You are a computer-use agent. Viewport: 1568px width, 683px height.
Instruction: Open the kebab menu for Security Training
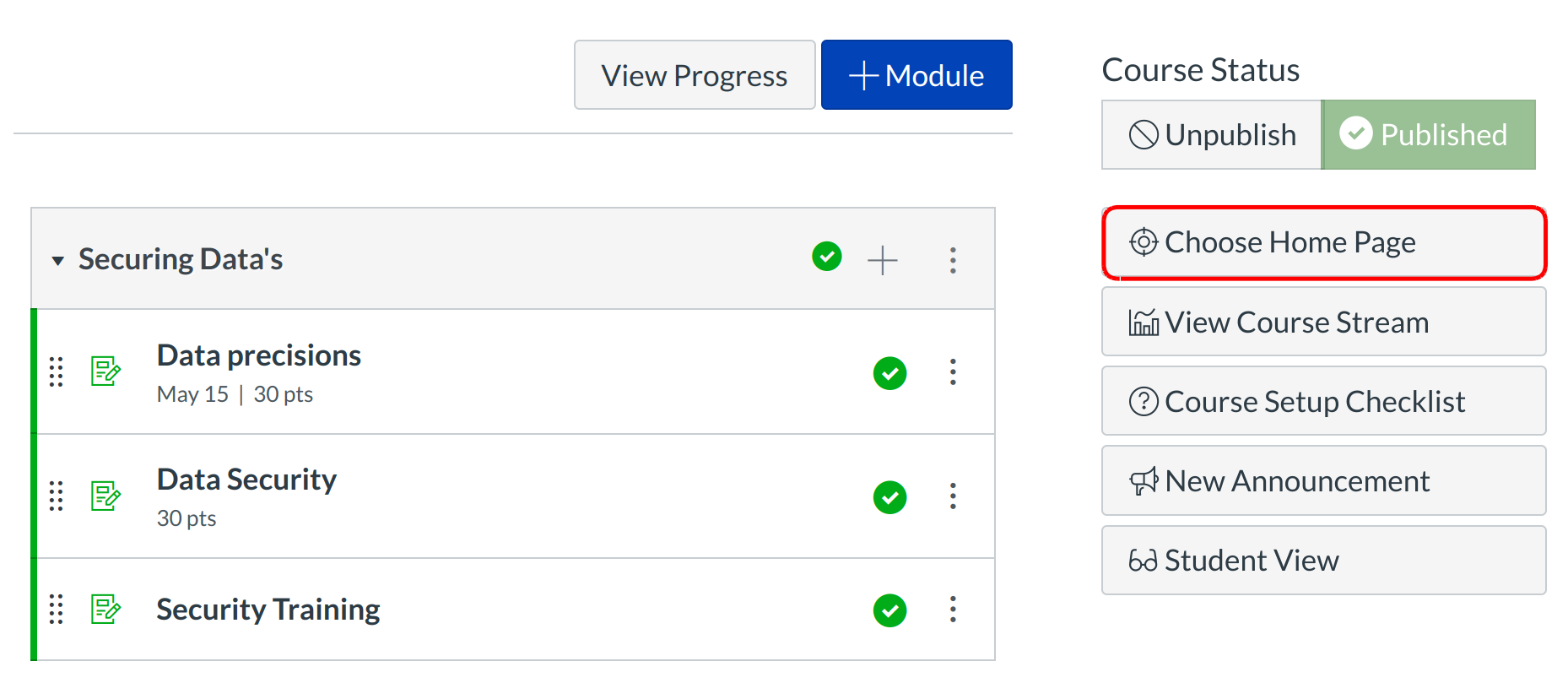coord(953,609)
